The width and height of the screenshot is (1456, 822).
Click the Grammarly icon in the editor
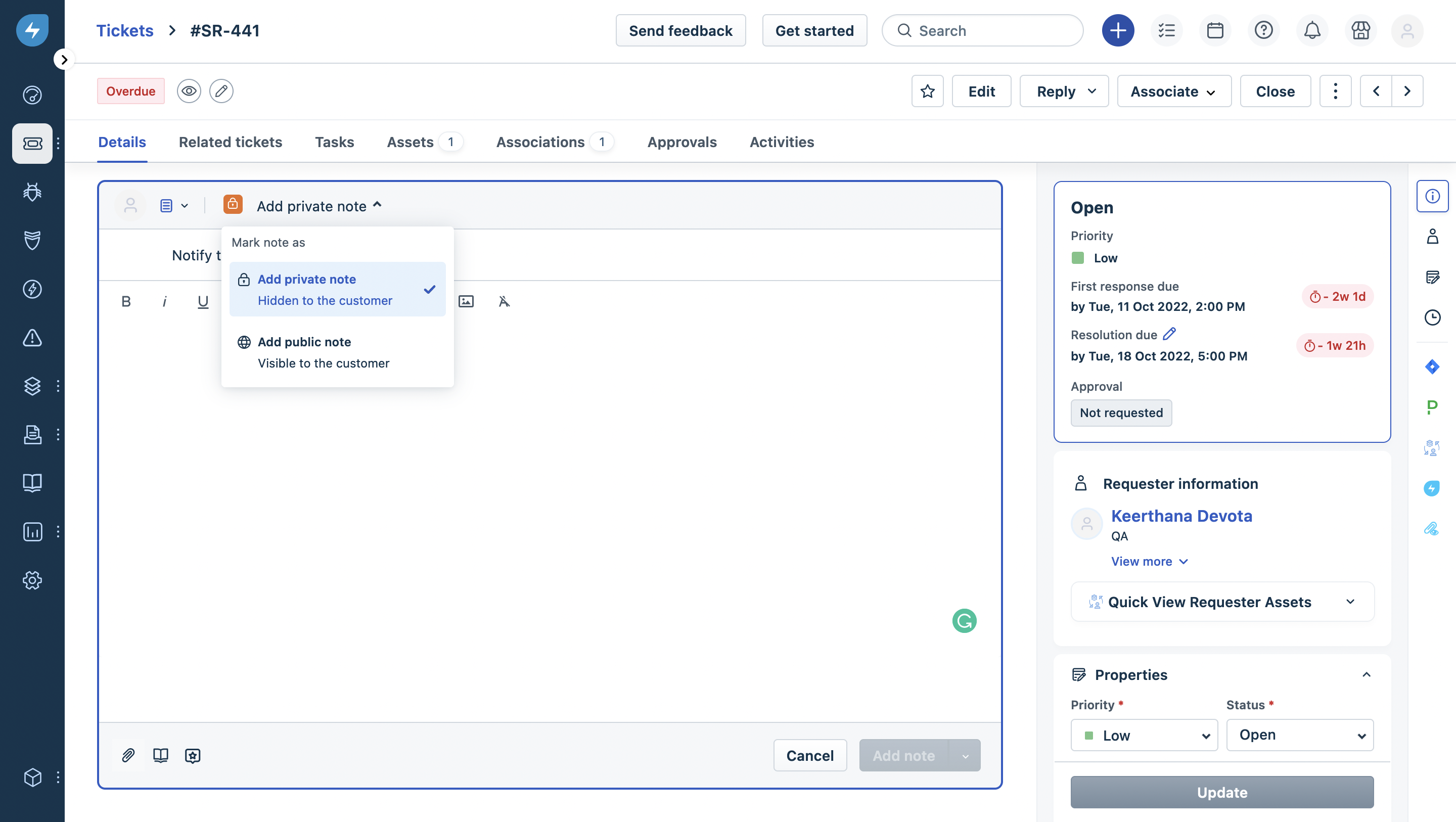pos(964,621)
